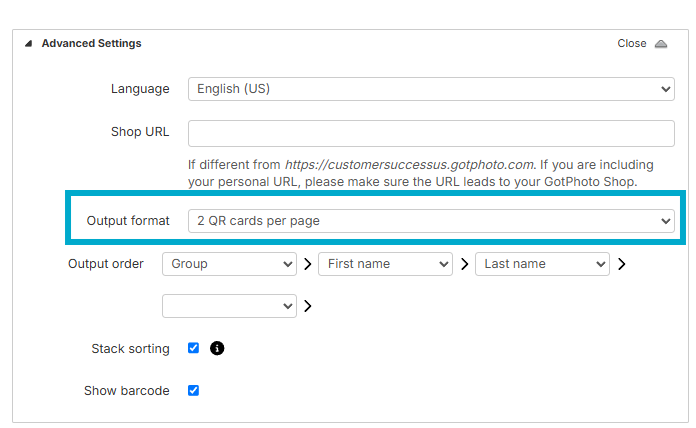
Task: Click the Advanced Settings heading
Action: coord(91,44)
